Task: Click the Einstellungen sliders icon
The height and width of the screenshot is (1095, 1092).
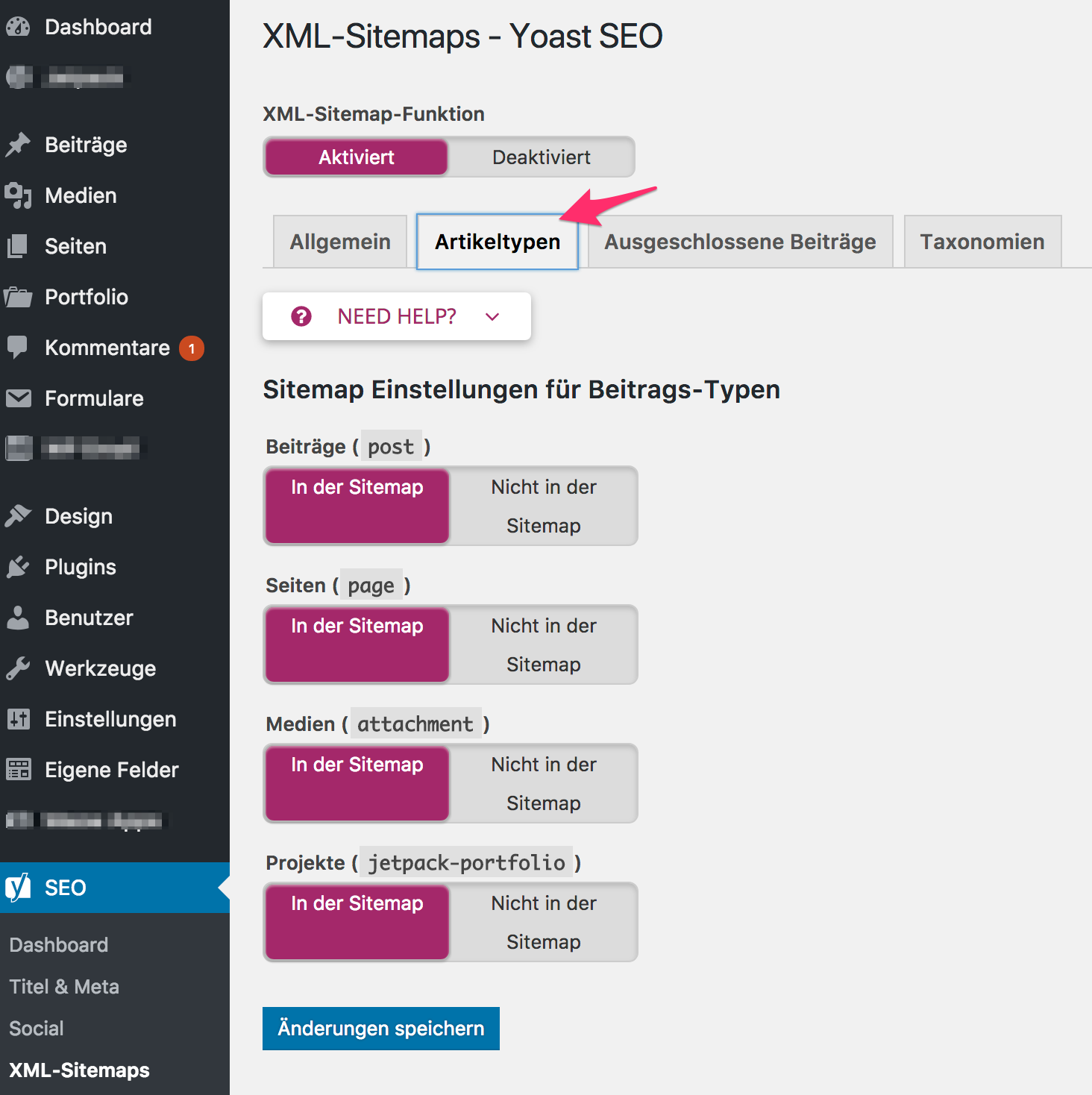Action: [x=18, y=719]
